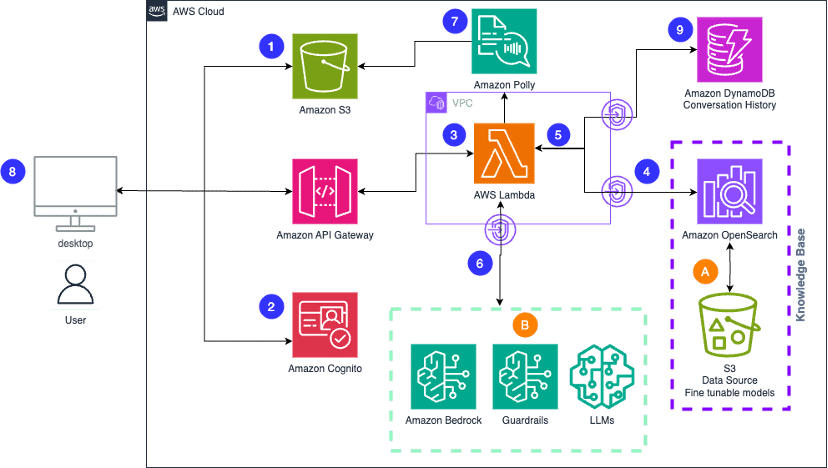Image resolution: width=828 pixels, height=468 pixels.
Task: Select the Amazon API Gateway icon
Action: [x=325, y=191]
